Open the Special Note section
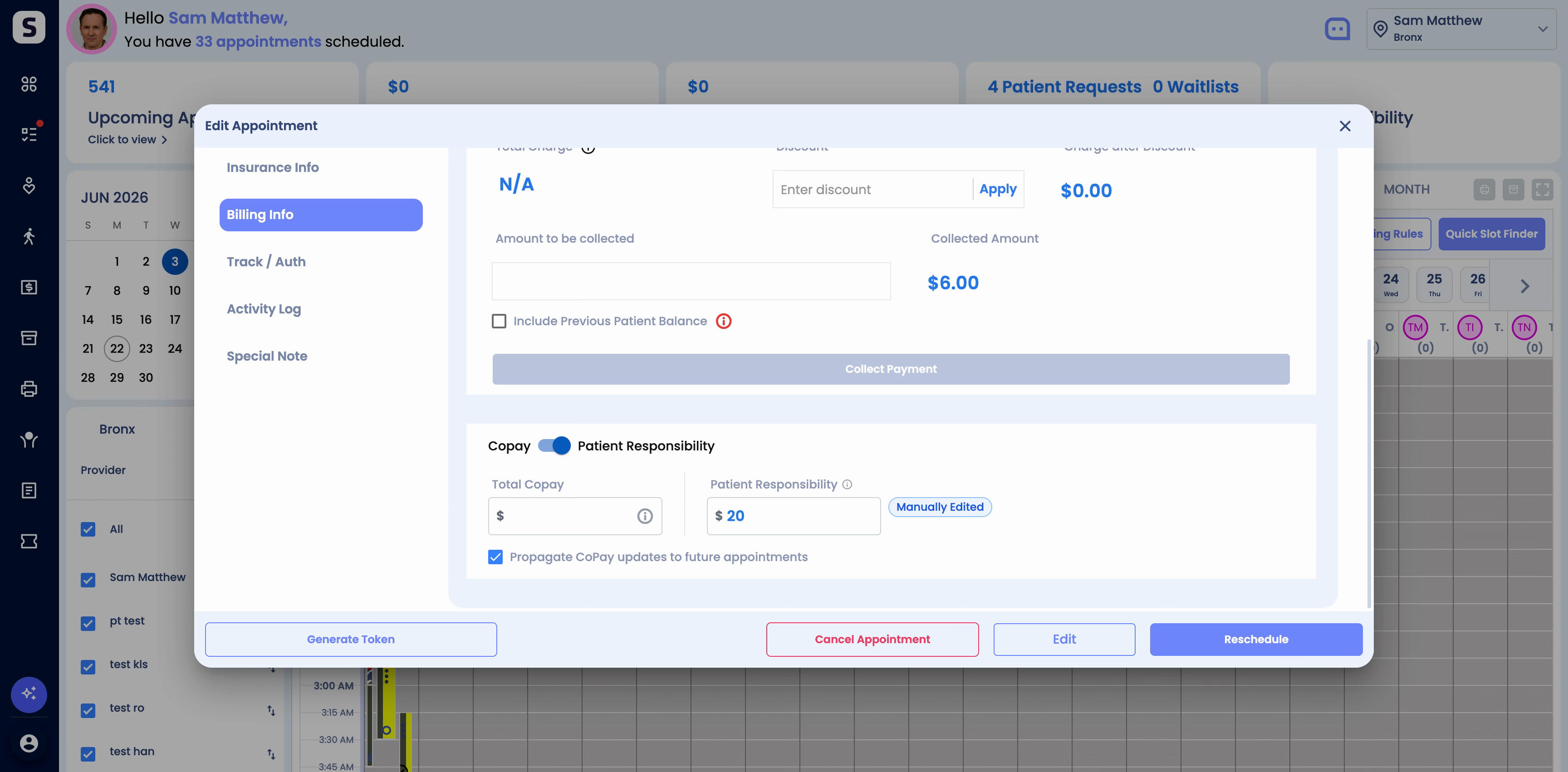The width and height of the screenshot is (1568, 772). pos(267,357)
